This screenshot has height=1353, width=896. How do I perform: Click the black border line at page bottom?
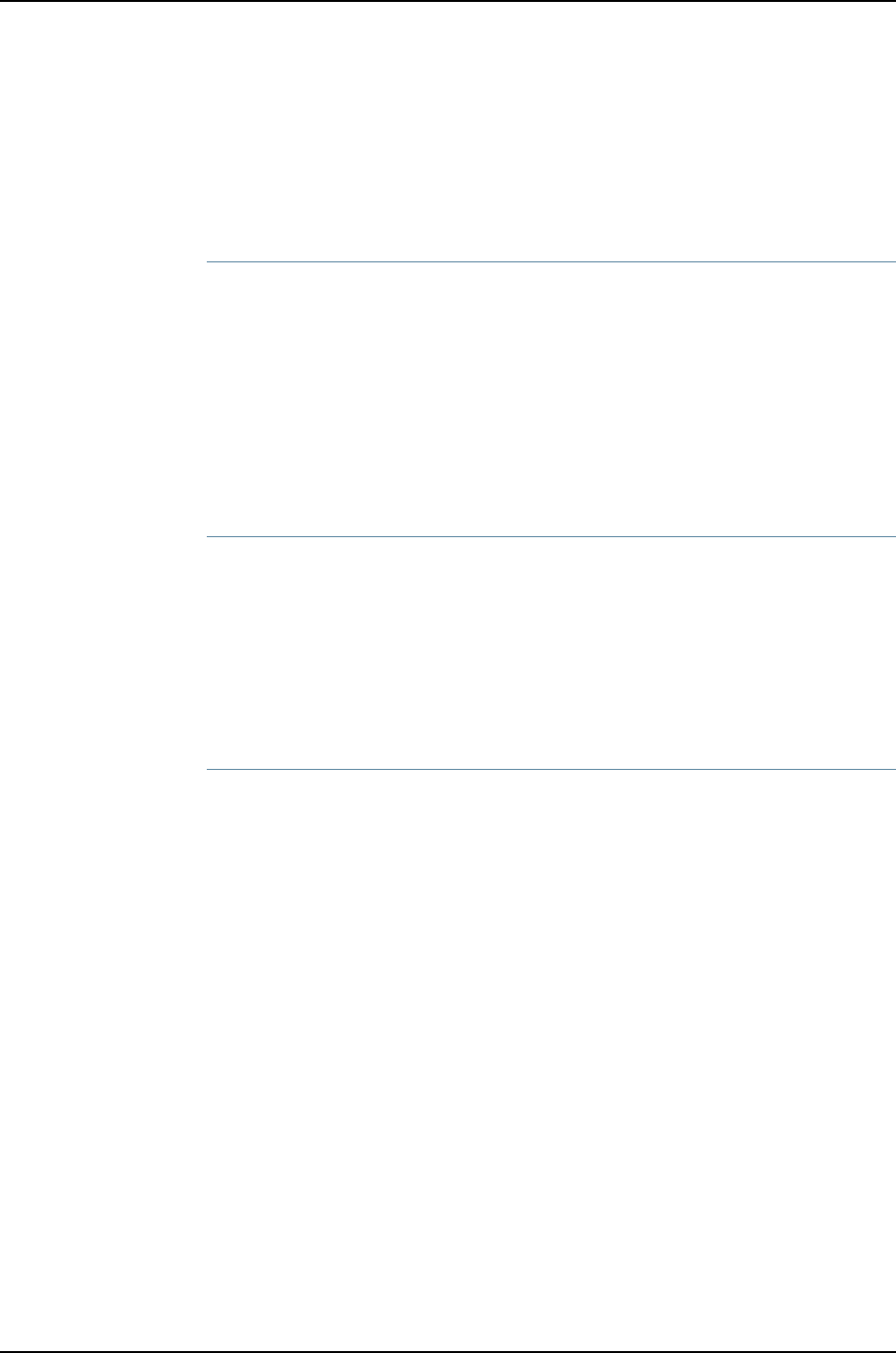(448, 1351)
